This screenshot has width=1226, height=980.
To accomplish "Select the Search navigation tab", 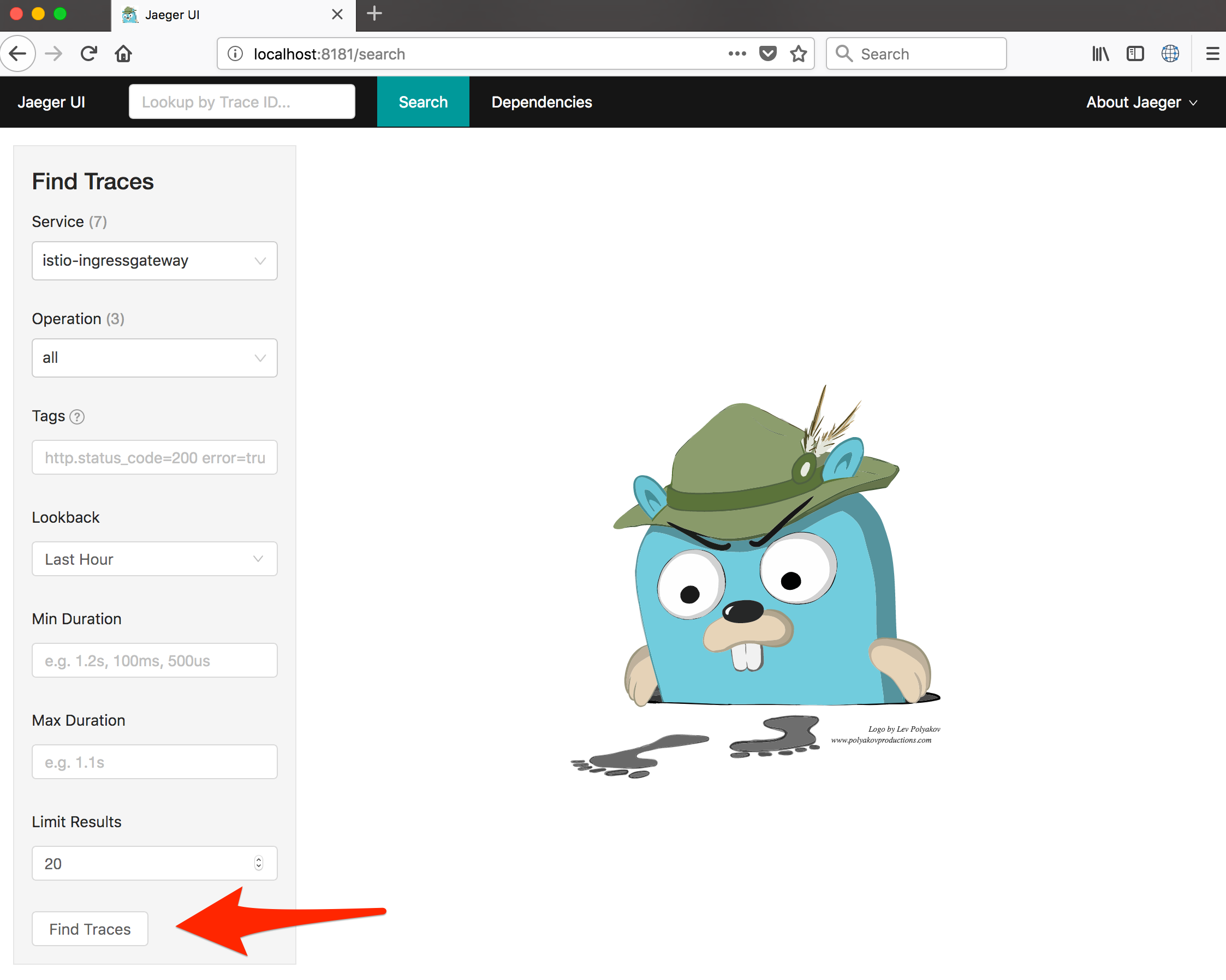I will click(x=423, y=103).
